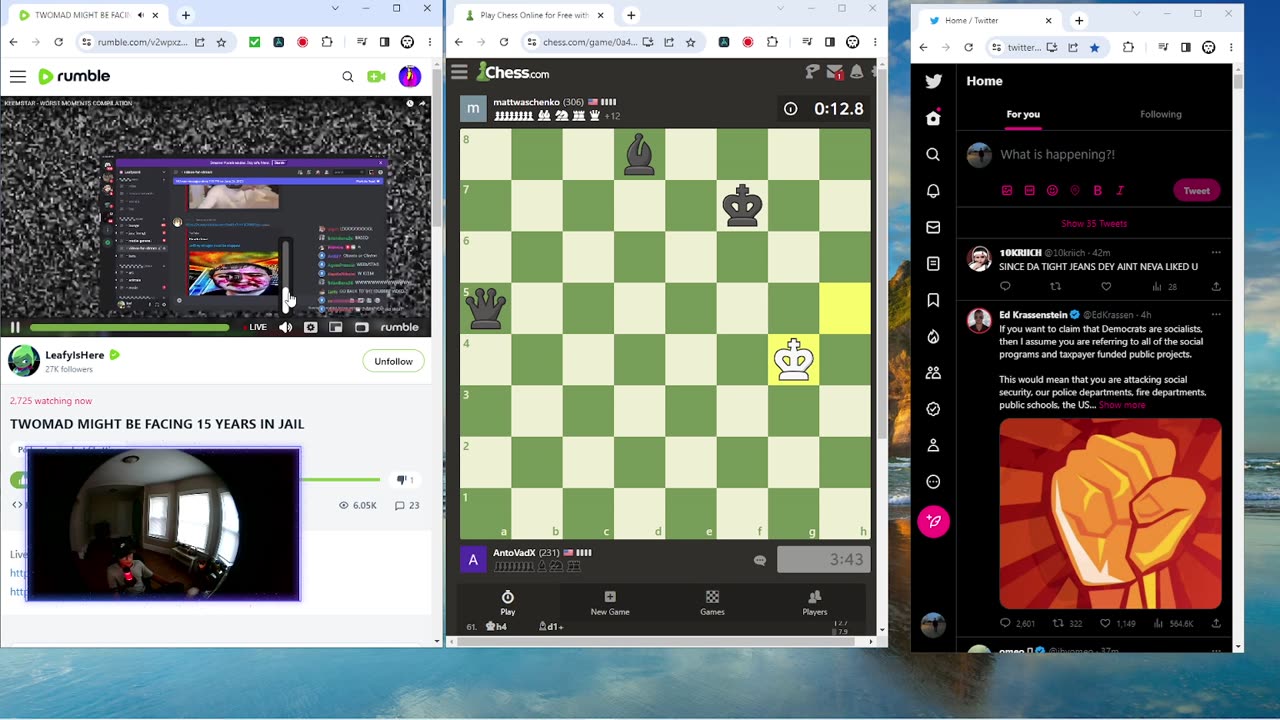Open Twitter Explore search in sidebar

[933, 154]
